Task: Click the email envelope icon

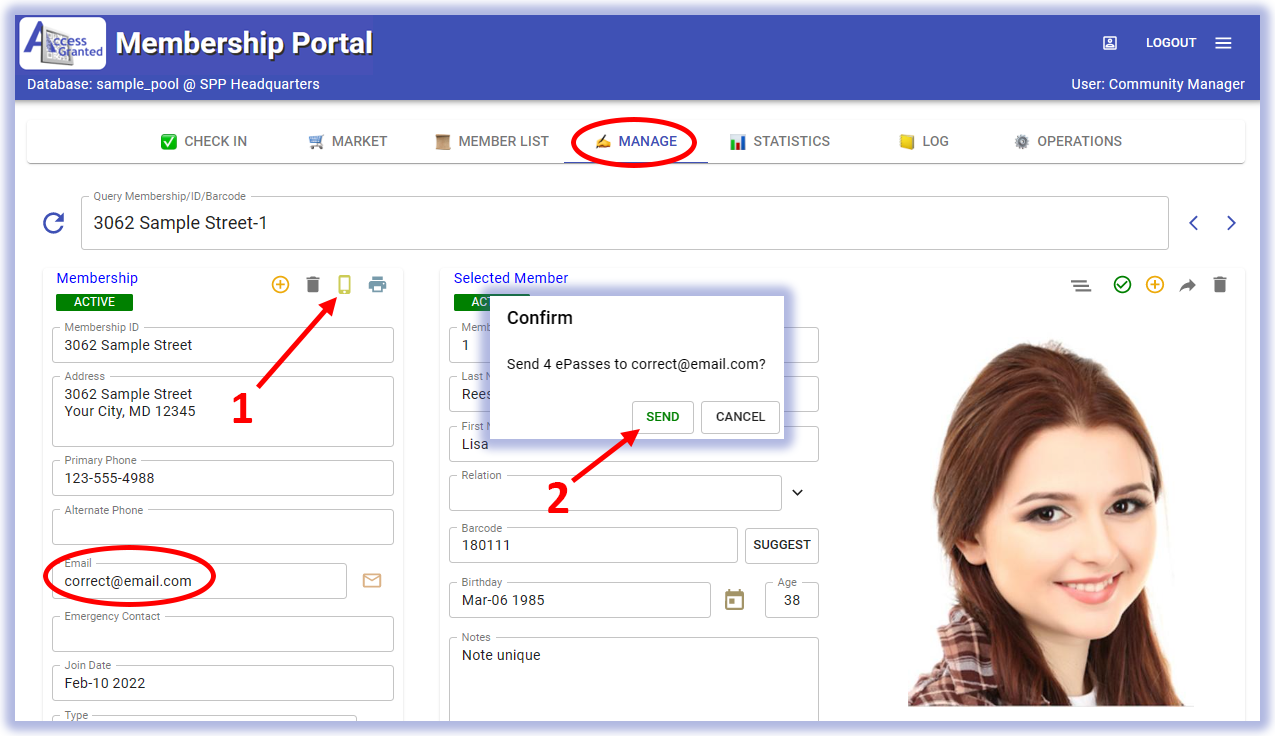Action: (x=372, y=580)
